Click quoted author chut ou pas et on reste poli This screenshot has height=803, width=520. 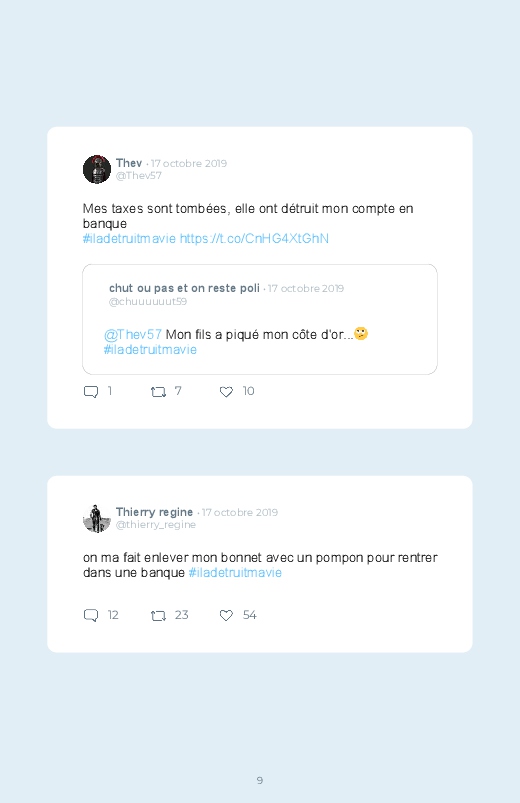pyautogui.click(x=184, y=288)
